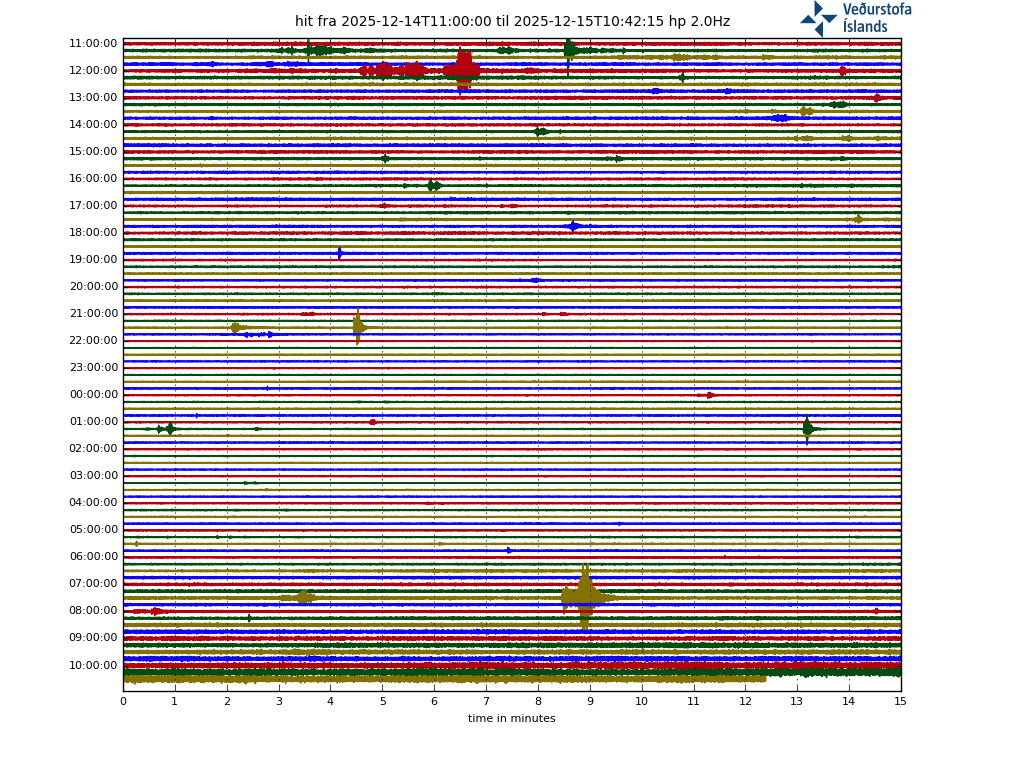Select the 11:00:00 time label
This screenshot has width=1024, height=768.
93,44
